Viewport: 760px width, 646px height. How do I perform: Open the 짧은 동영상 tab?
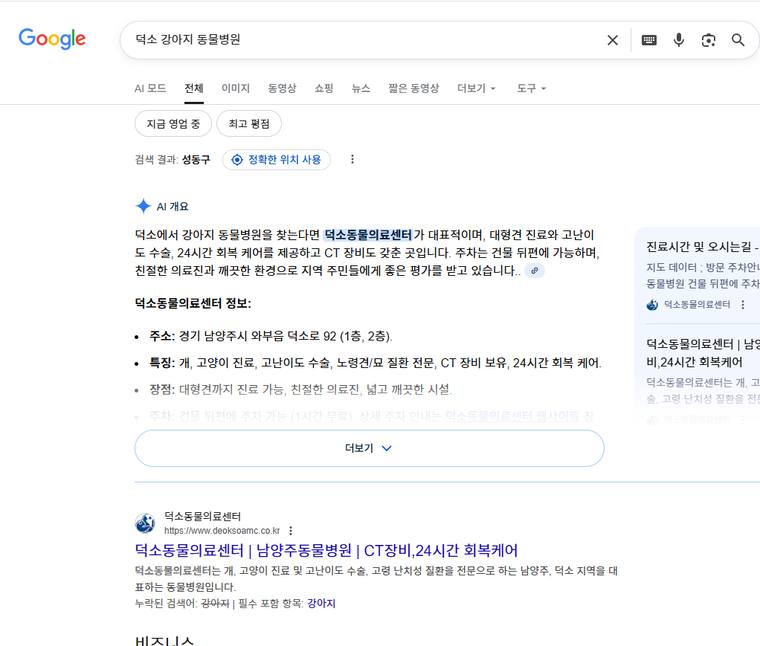(x=413, y=88)
